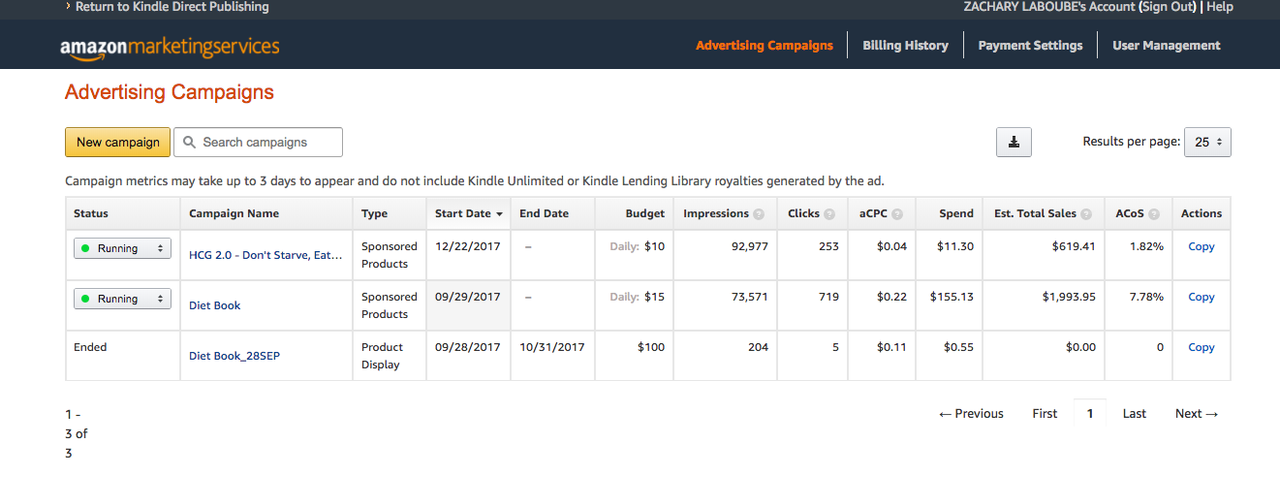
Task: Click the Ended status text
Action: [x=90, y=347]
